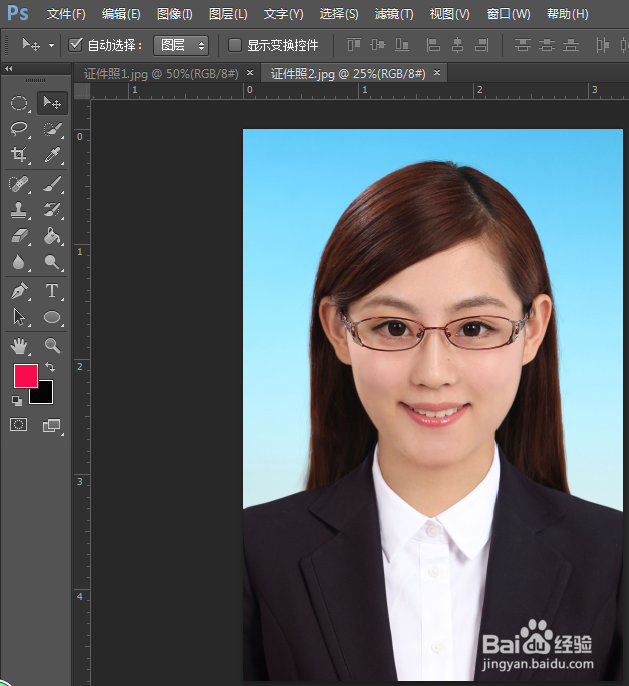Select the Ellipse shape tool
629x686 pixels.
click(x=52, y=317)
